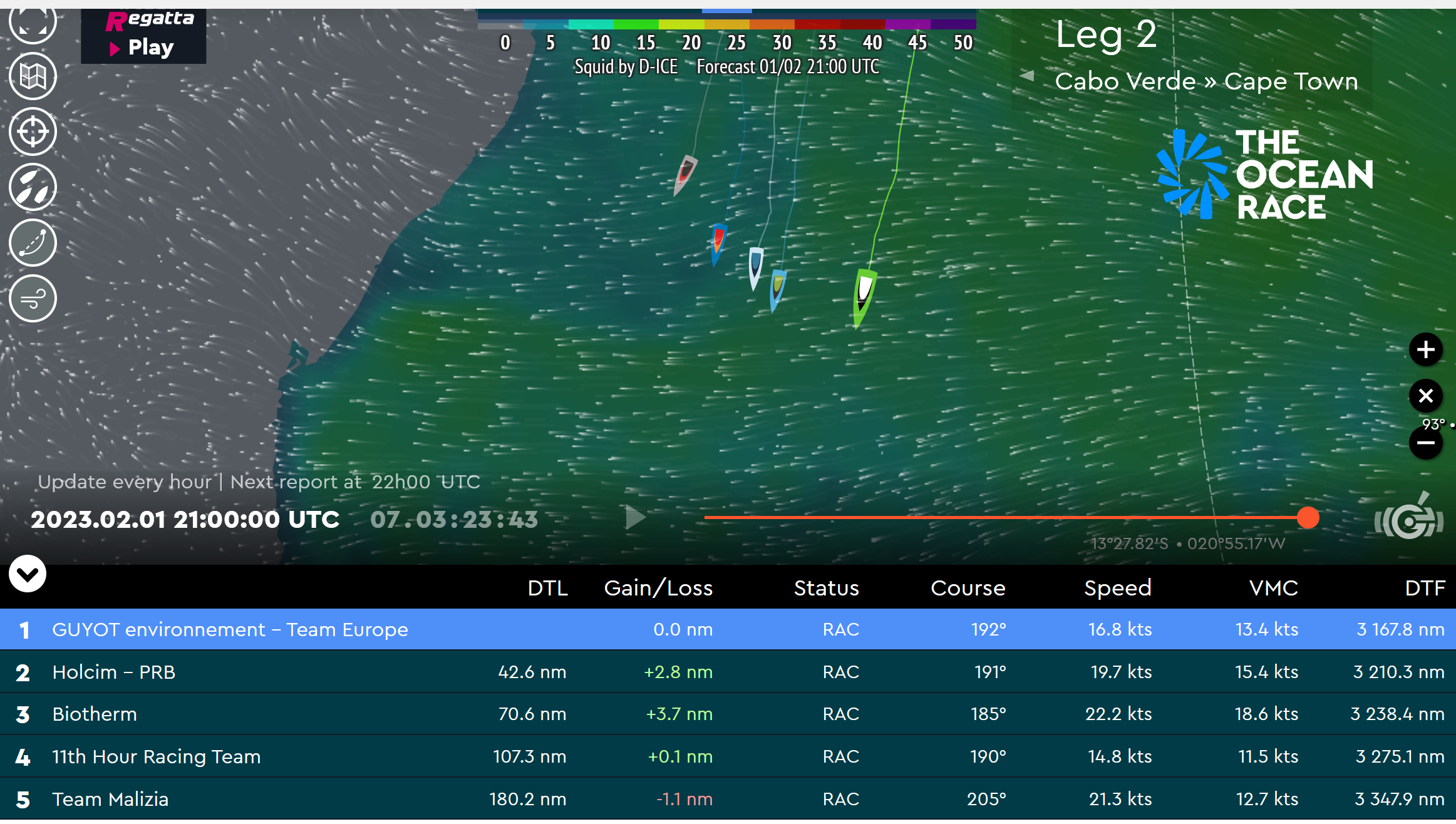Select the Team Malizia row
The height and width of the screenshot is (824, 1456).
click(x=728, y=799)
